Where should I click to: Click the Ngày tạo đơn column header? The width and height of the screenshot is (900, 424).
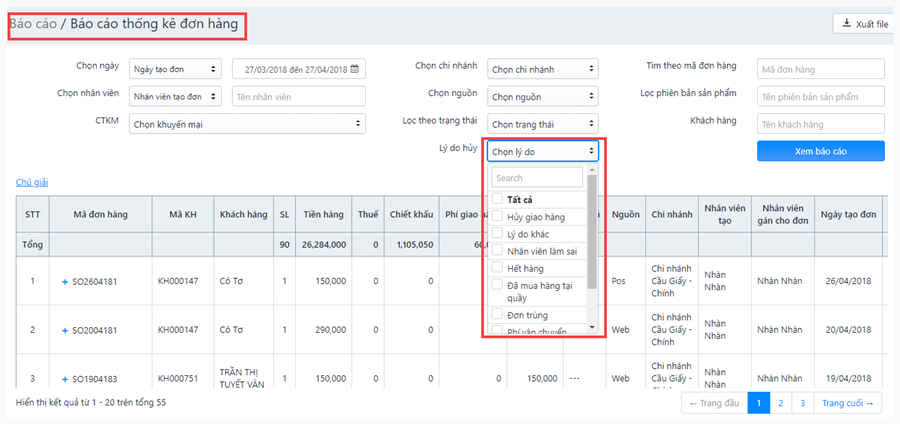pos(848,215)
